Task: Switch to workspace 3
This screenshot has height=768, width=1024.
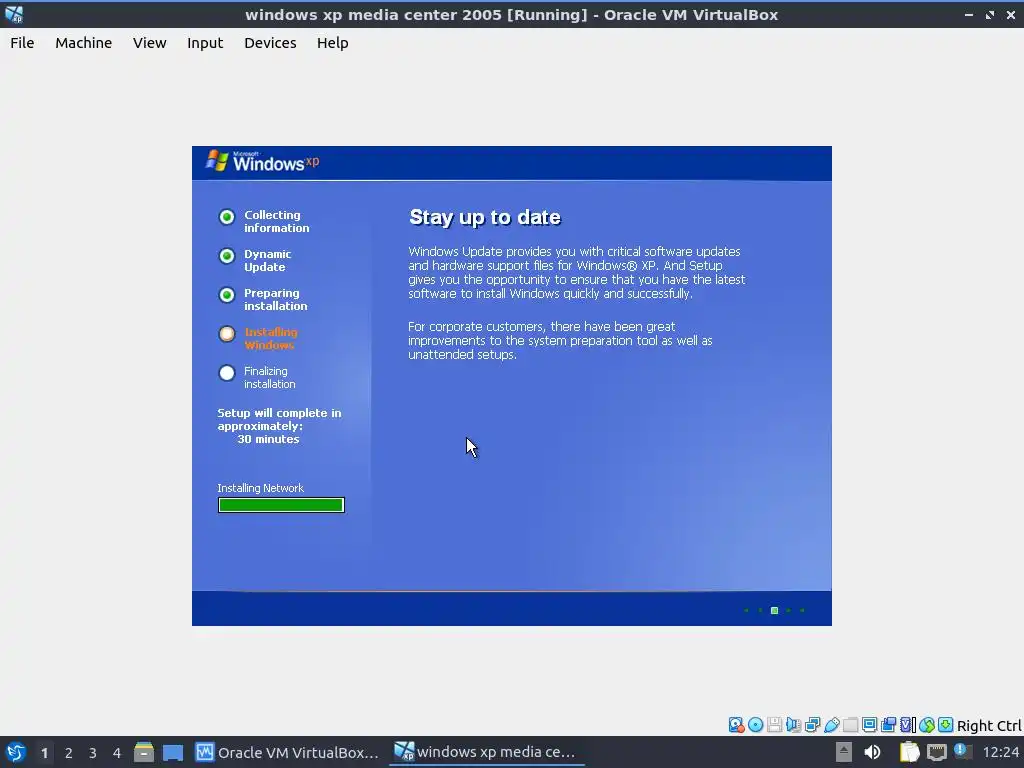Action: pyautogui.click(x=93, y=753)
